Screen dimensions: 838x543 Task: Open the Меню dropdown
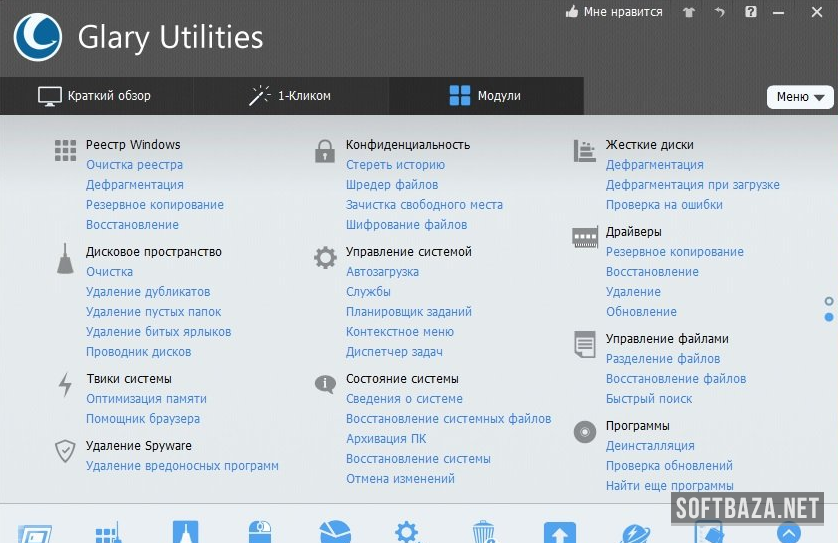coord(799,97)
